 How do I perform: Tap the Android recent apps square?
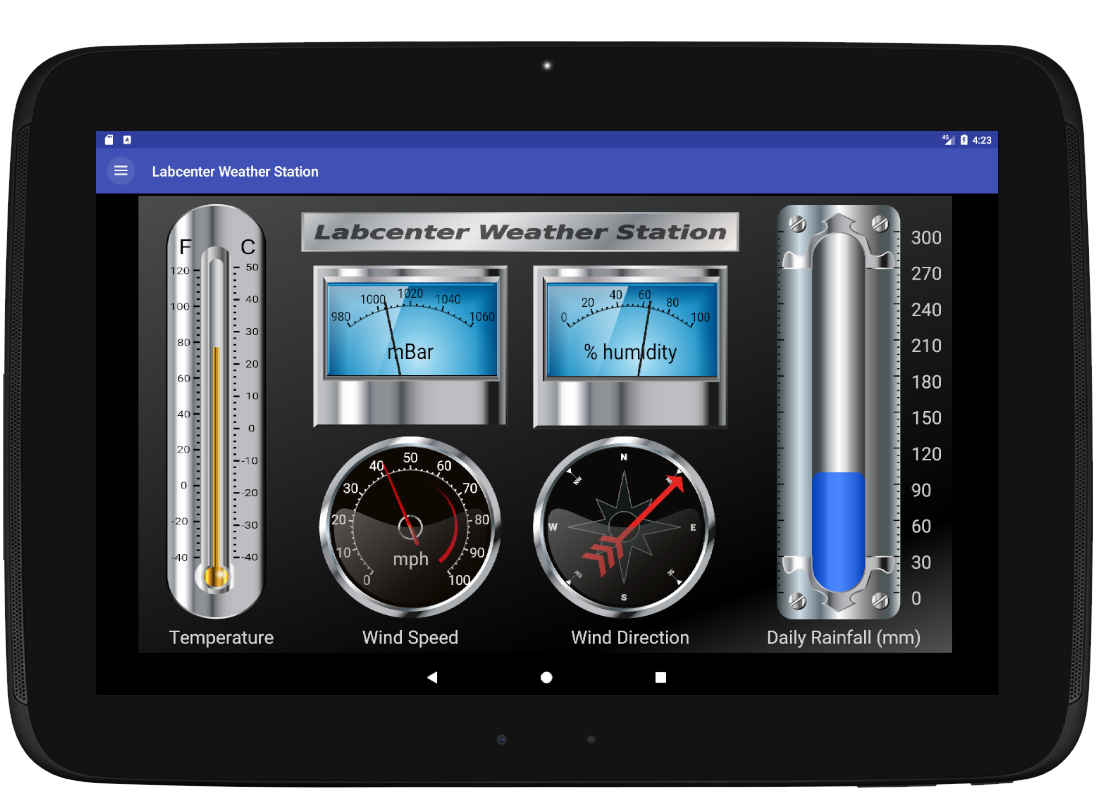click(660, 678)
